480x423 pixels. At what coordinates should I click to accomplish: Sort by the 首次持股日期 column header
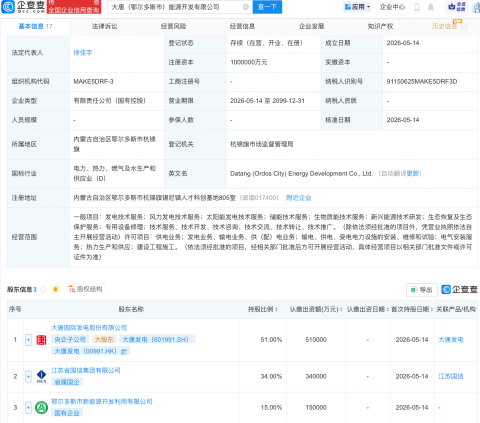412,309
